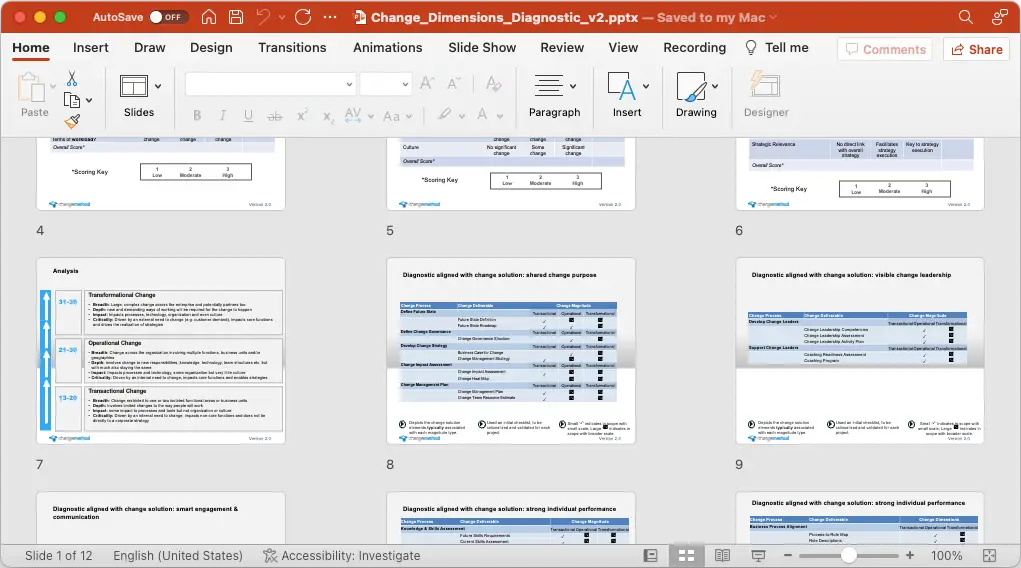The height and width of the screenshot is (568, 1021).
Task: Open the Insert tab
Action: coord(91,48)
